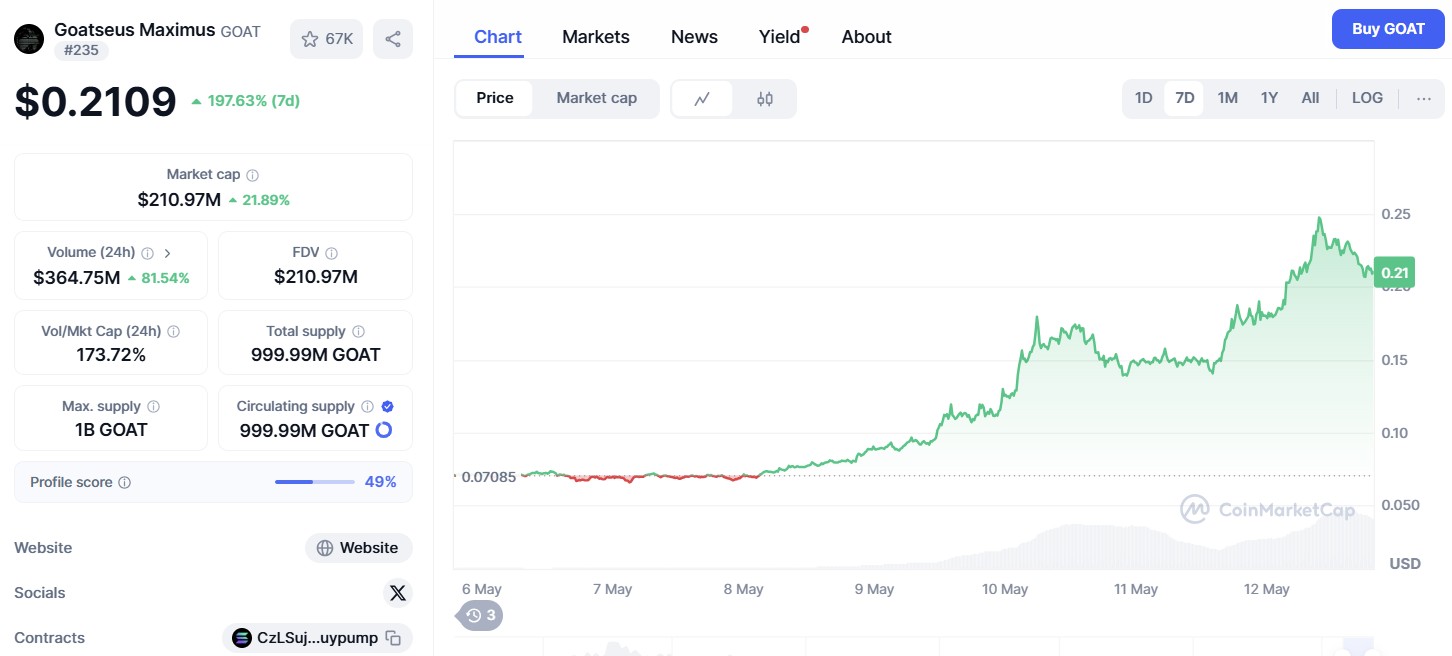Click the Buy GOAT button
Viewport: 1452px width, 656px height.
tap(1388, 29)
